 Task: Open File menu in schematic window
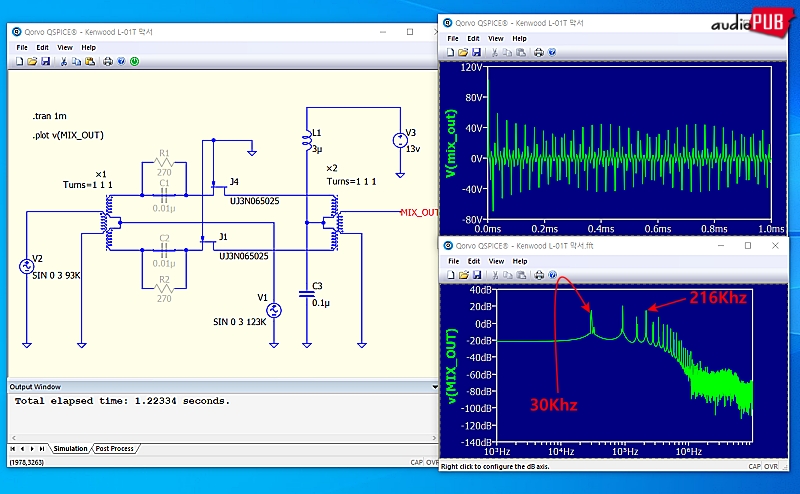click(x=22, y=47)
